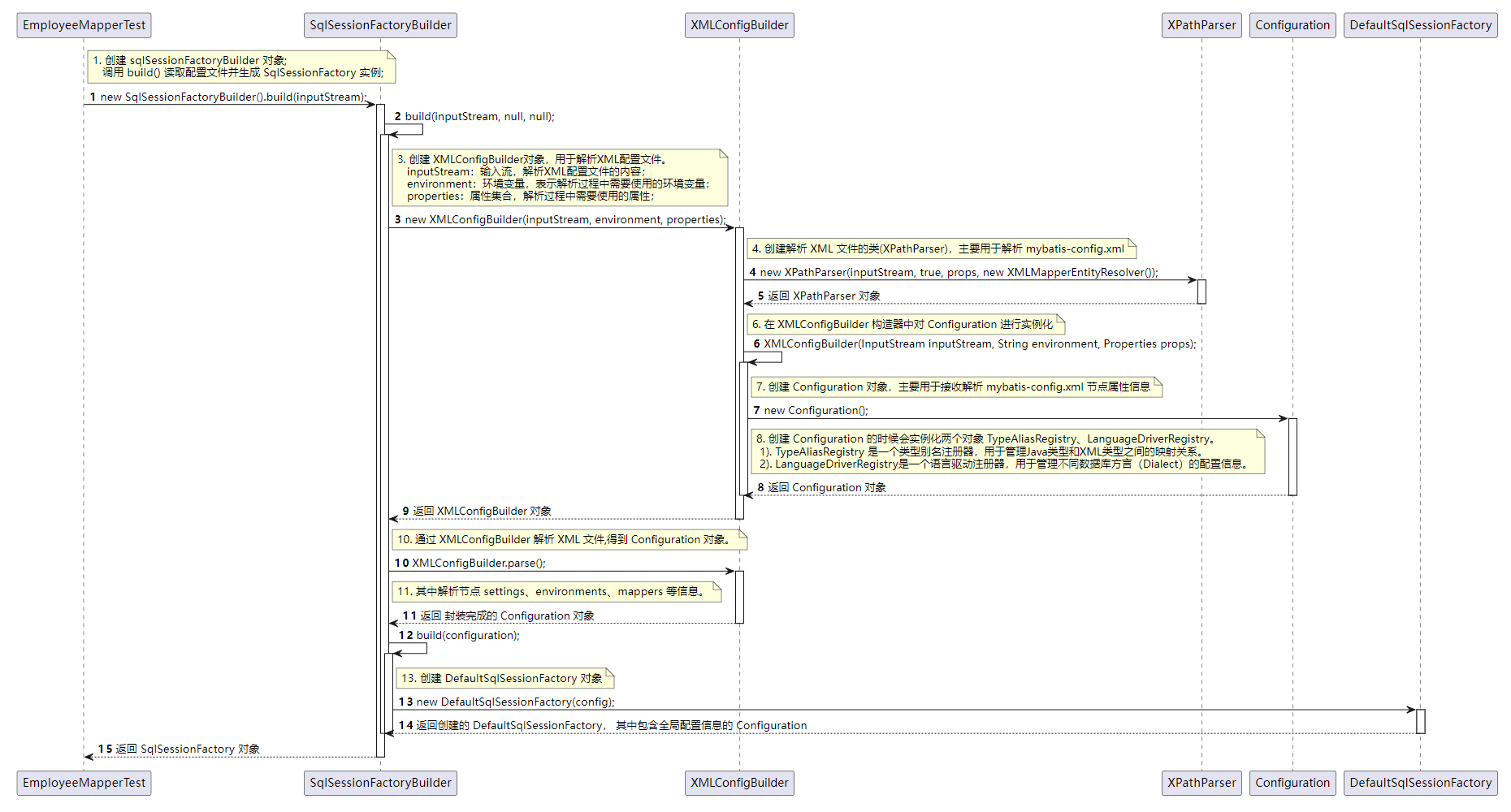Click note 1 about creating sqlSessionFactoryBuilder

click(241, 67)
